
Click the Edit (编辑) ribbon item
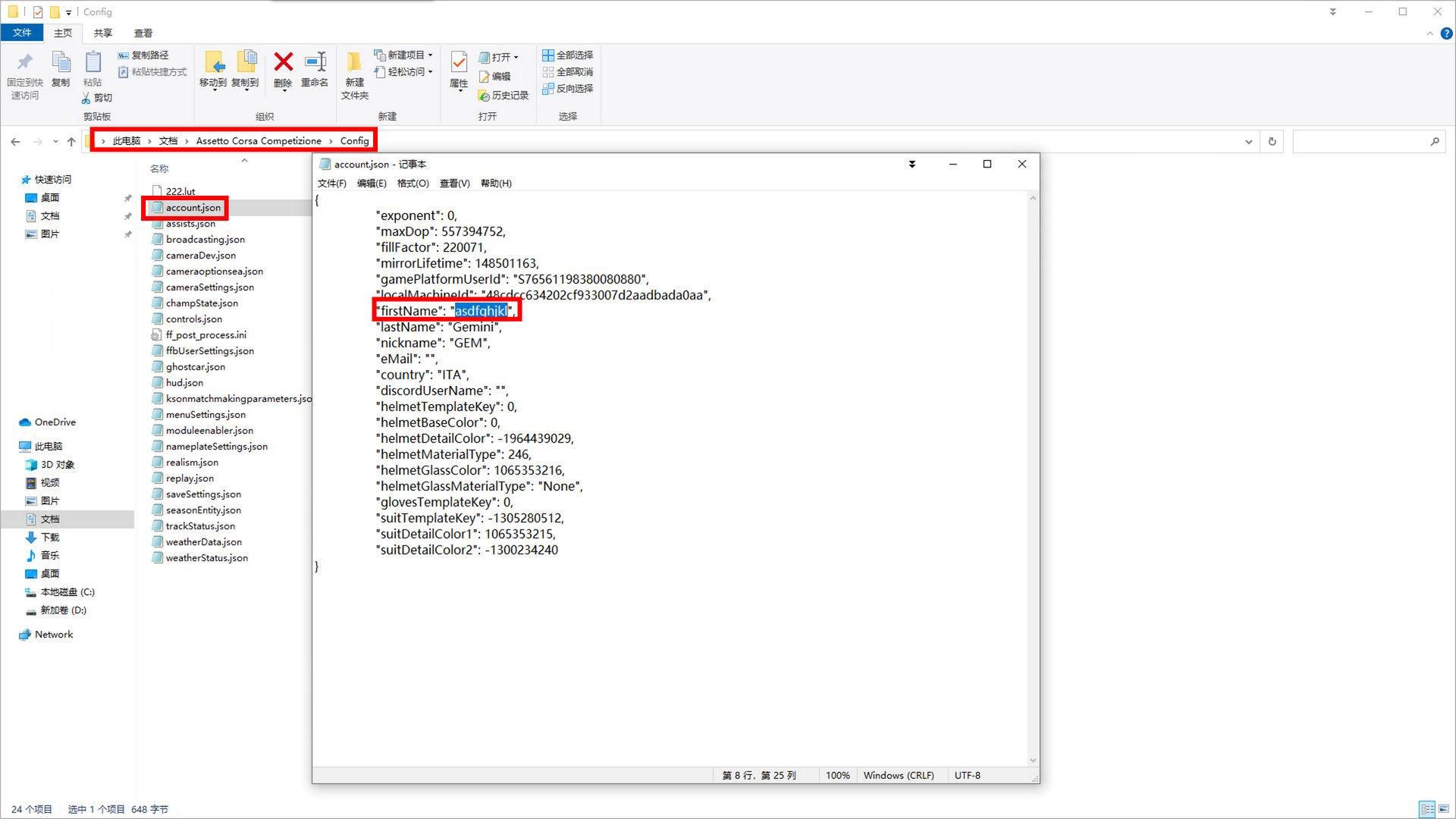[494, 77]
